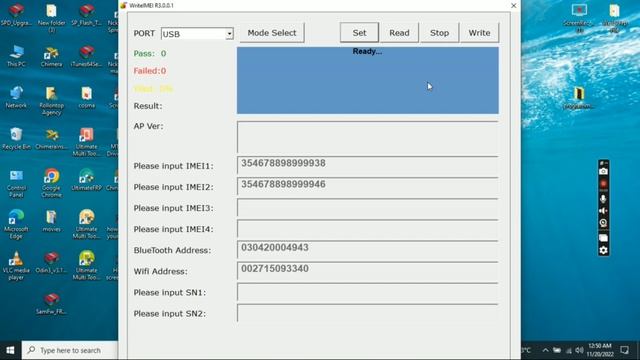Click the webcam icon in the recorder toolbar
The height and width of the screenshot is (360, 640).
point(603,223)
